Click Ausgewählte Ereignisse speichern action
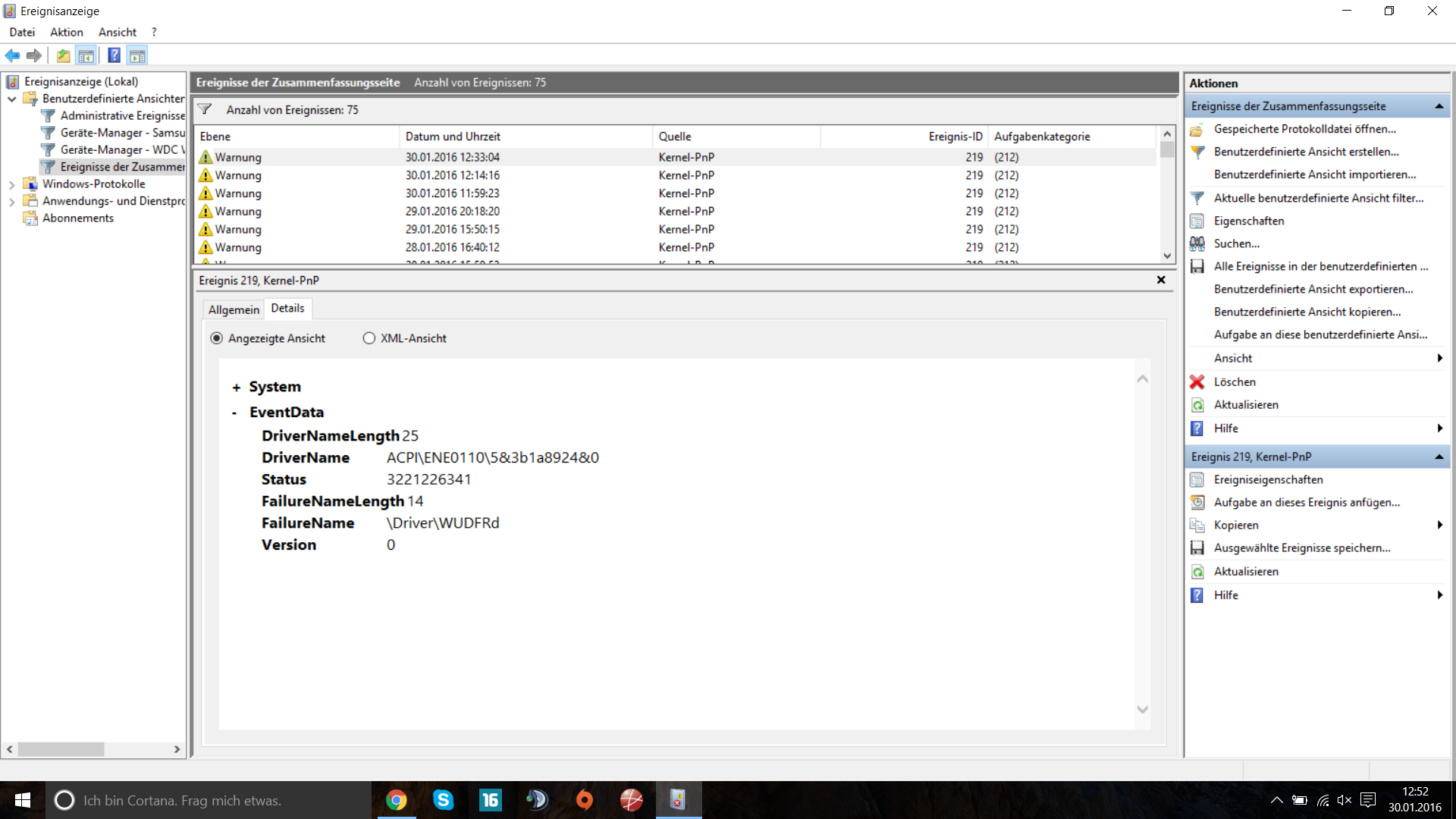This screenshot has height=819, width=1456. pyautogui.click(x=1301, y=548)
